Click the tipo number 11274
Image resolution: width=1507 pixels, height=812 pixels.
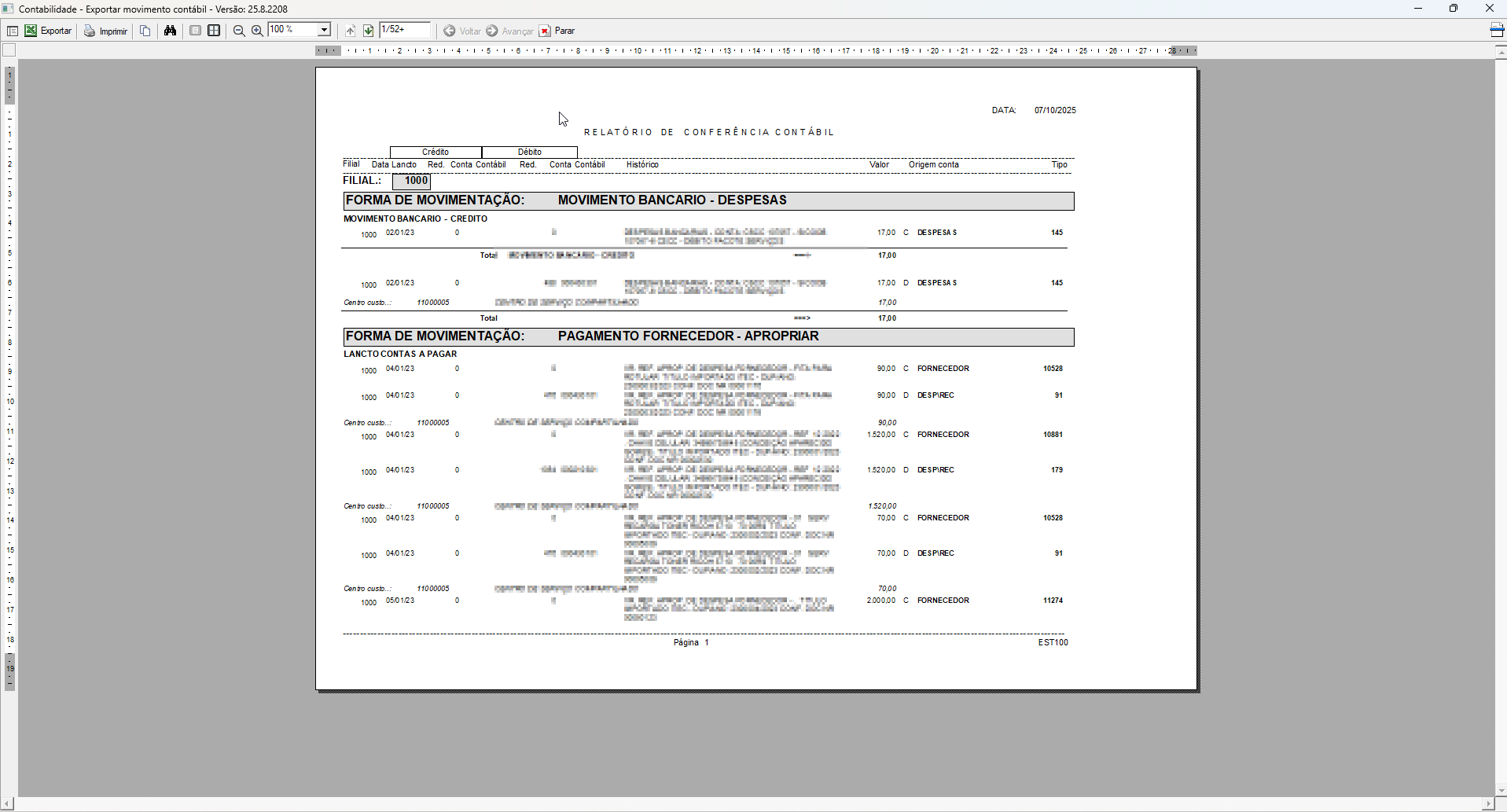click(1053, 601)
